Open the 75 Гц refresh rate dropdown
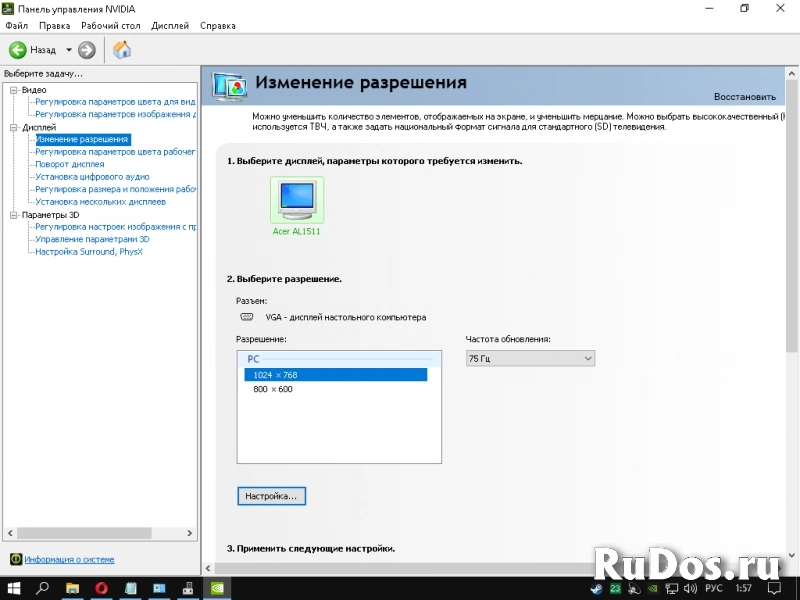The image size is (800, 600). [588, 358]
